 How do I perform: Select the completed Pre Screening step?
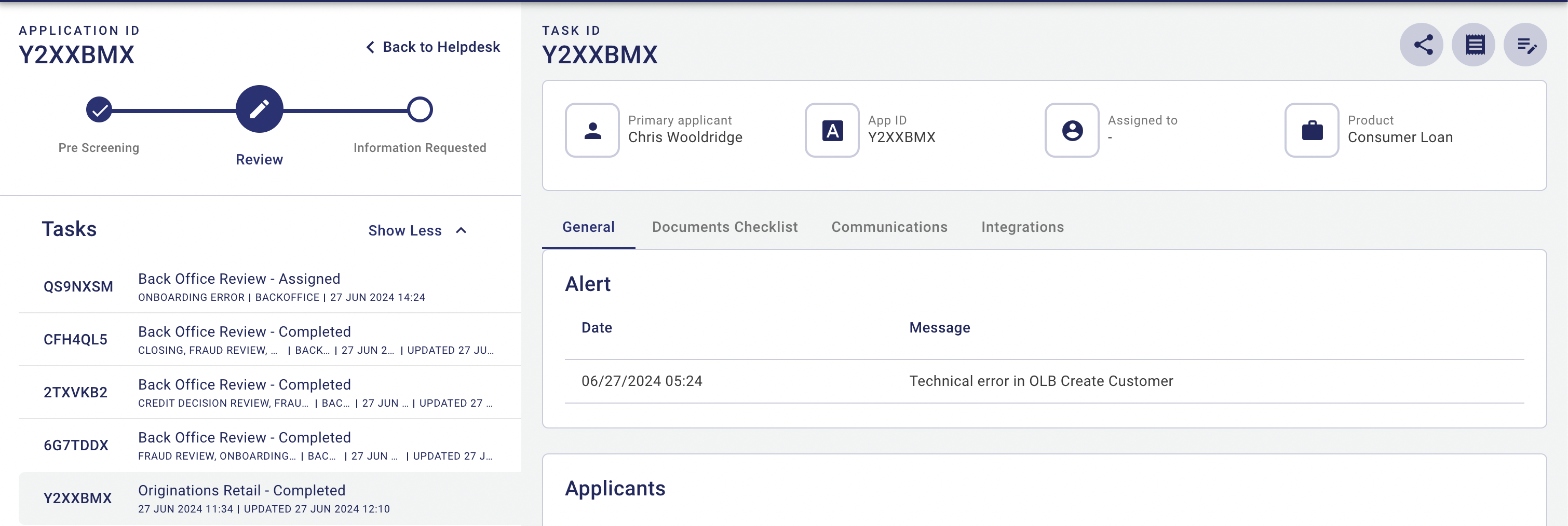(99, 110)
